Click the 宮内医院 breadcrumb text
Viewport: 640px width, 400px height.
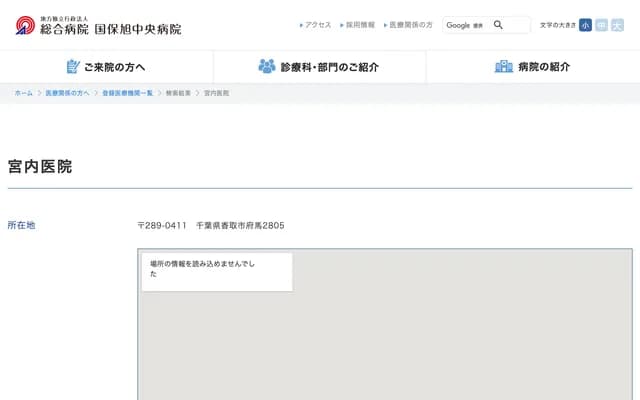tap(216, 93)
